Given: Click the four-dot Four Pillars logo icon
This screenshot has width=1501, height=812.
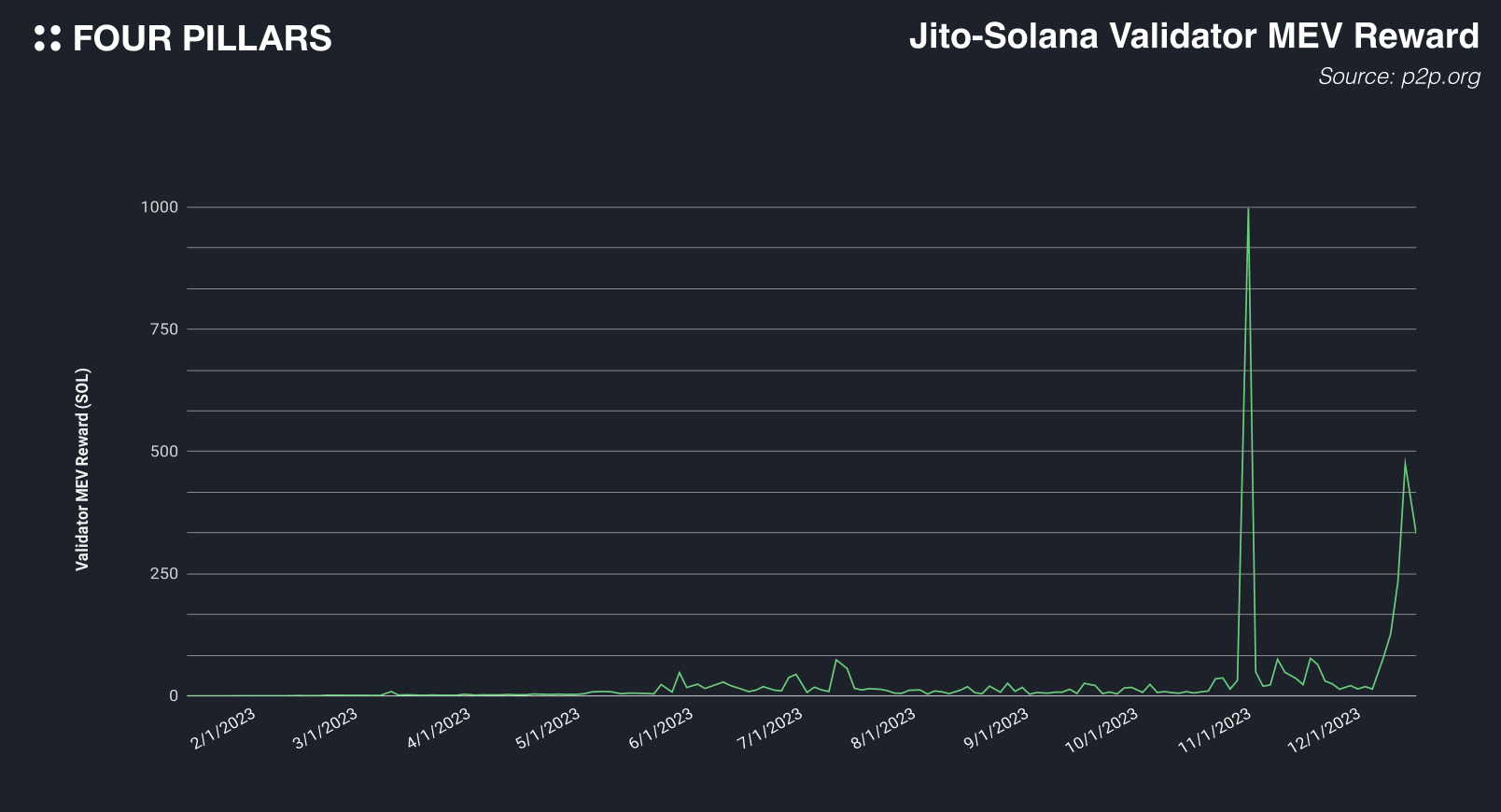Looking at the screenshot, I should coord(48,38).
